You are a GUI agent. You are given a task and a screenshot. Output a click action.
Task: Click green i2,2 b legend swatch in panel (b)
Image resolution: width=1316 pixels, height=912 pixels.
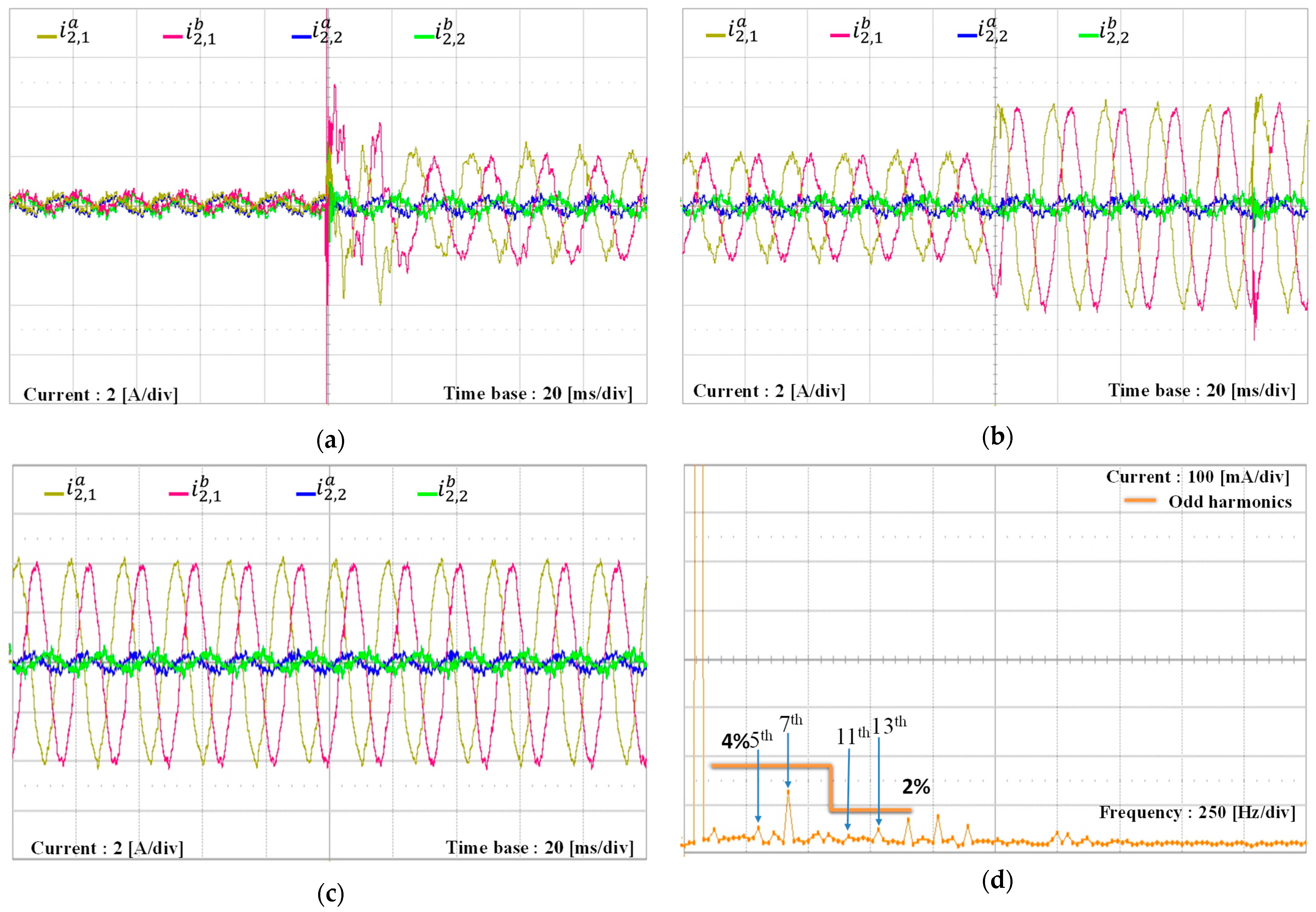click(x=1088, y=35)
